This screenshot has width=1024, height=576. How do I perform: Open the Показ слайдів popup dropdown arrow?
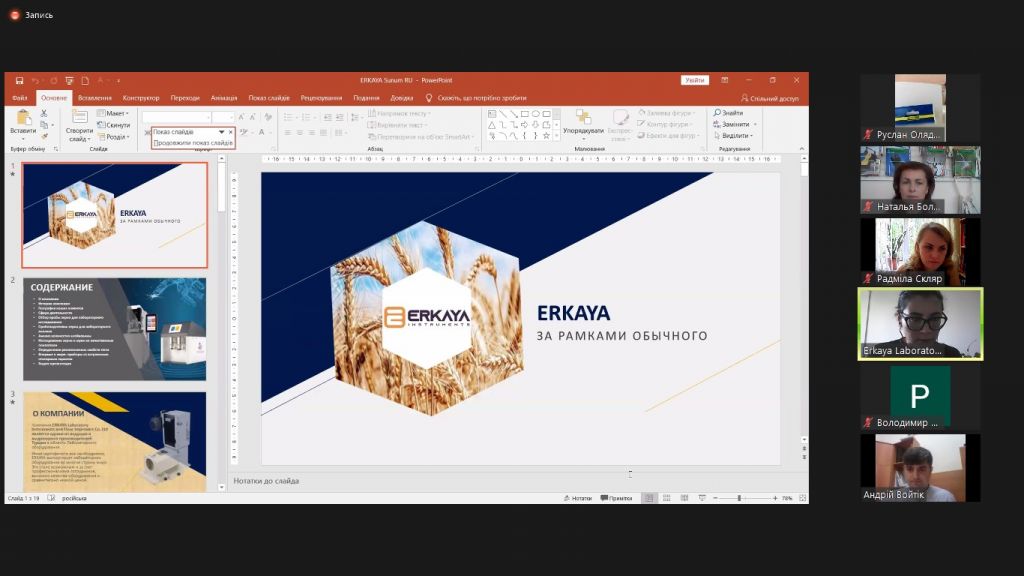[221, 132]
